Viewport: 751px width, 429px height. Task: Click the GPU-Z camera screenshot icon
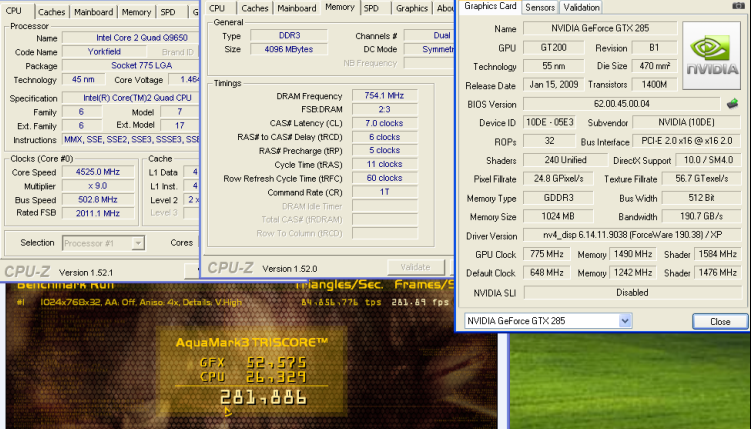coord(739,5)
